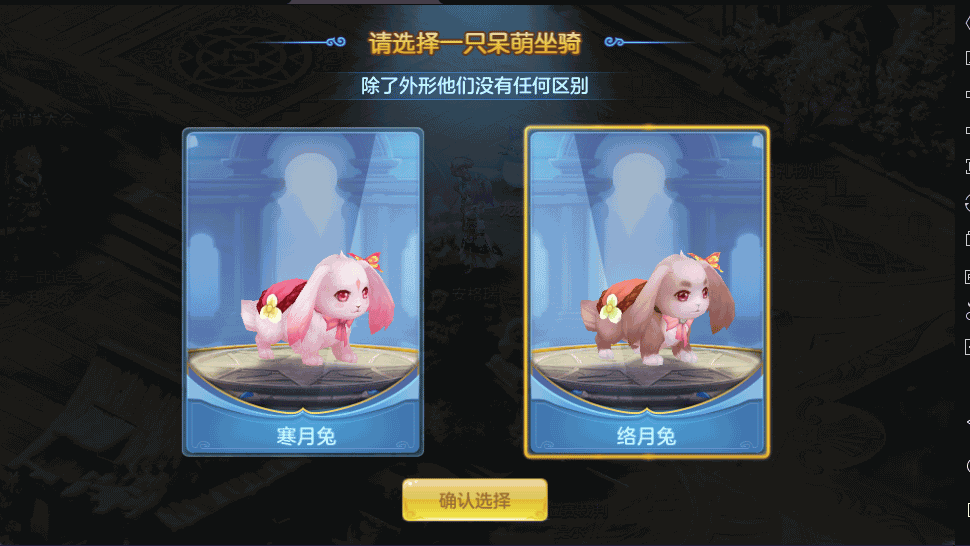Select the 寒月兔 mount card
The height and width of the screenshot is (546, 970).
point(303,292)
